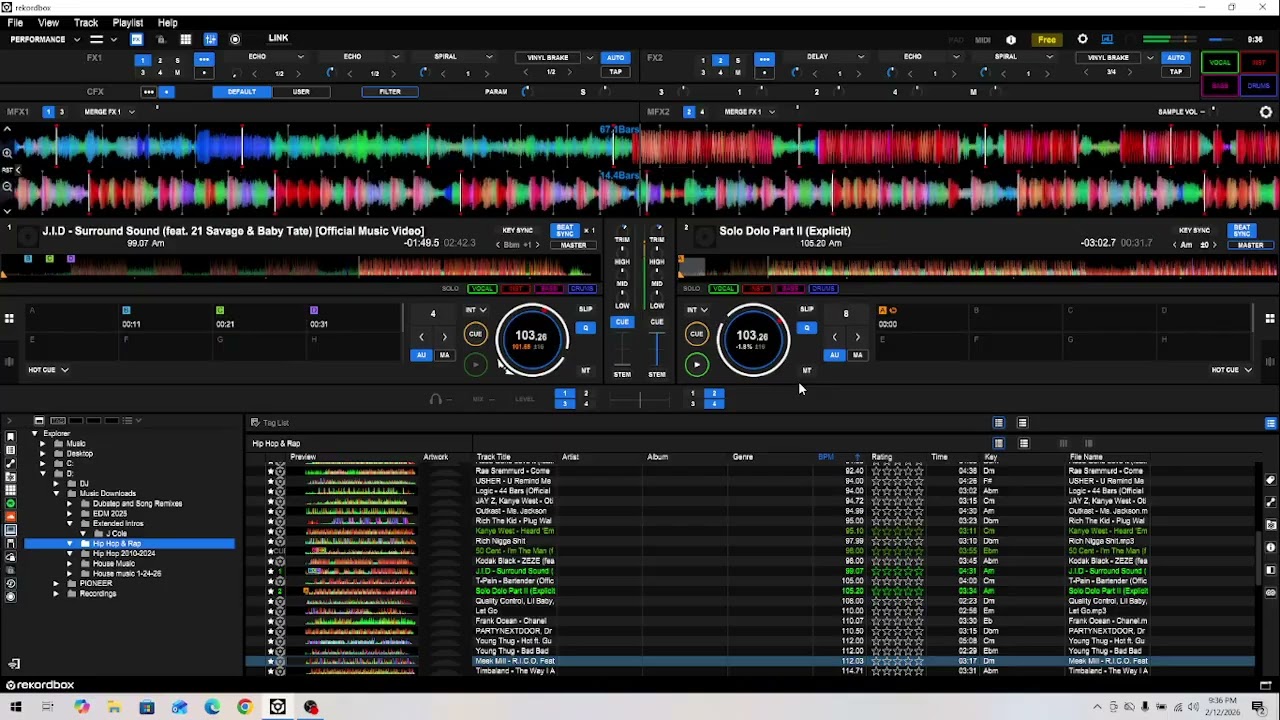Open the Playlist menu
This screenshot has width=1280, height=720.
tap(127, 23)
